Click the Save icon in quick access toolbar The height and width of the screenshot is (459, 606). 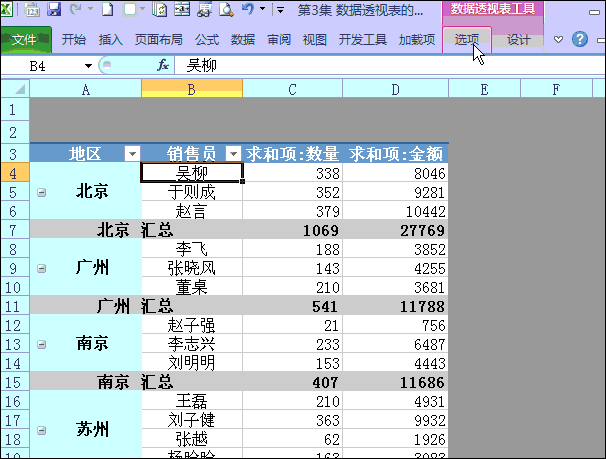pos(54,10)
